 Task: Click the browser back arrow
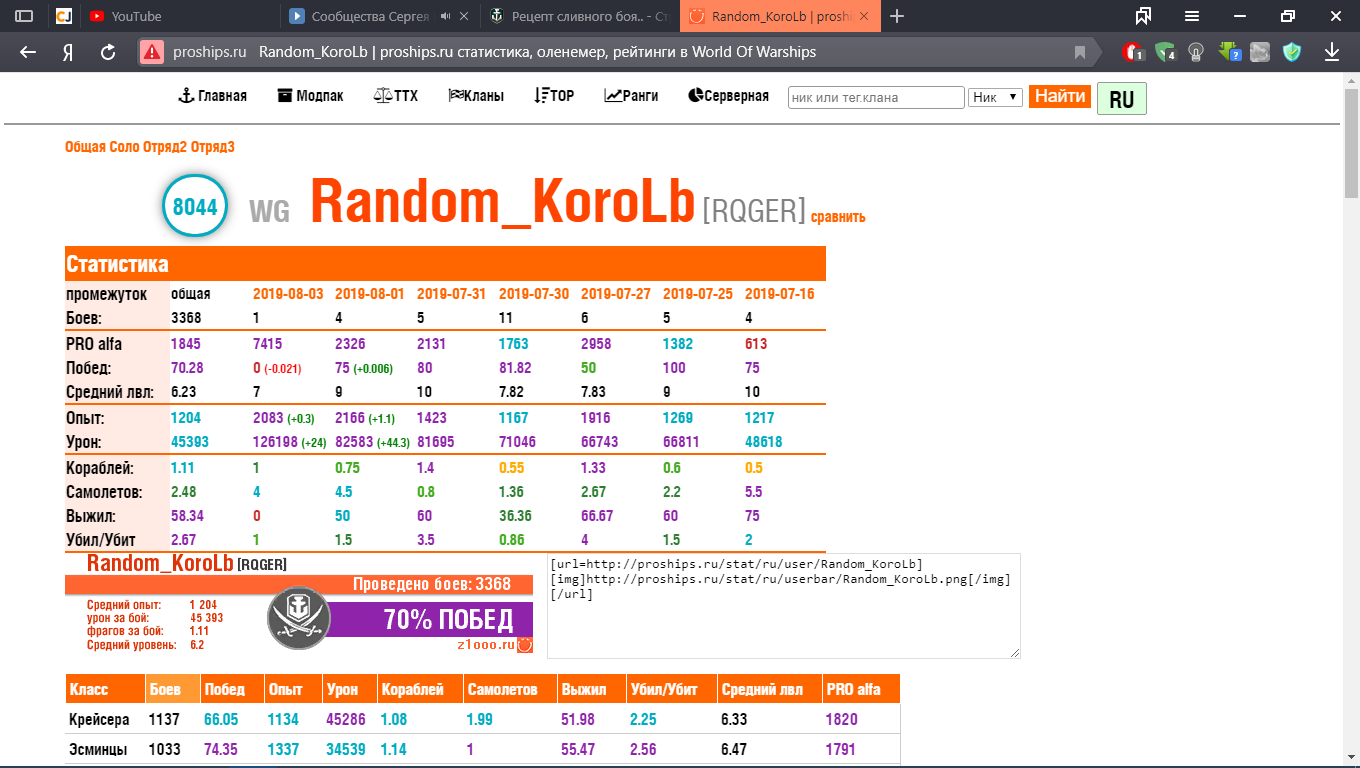click(28, 52)
